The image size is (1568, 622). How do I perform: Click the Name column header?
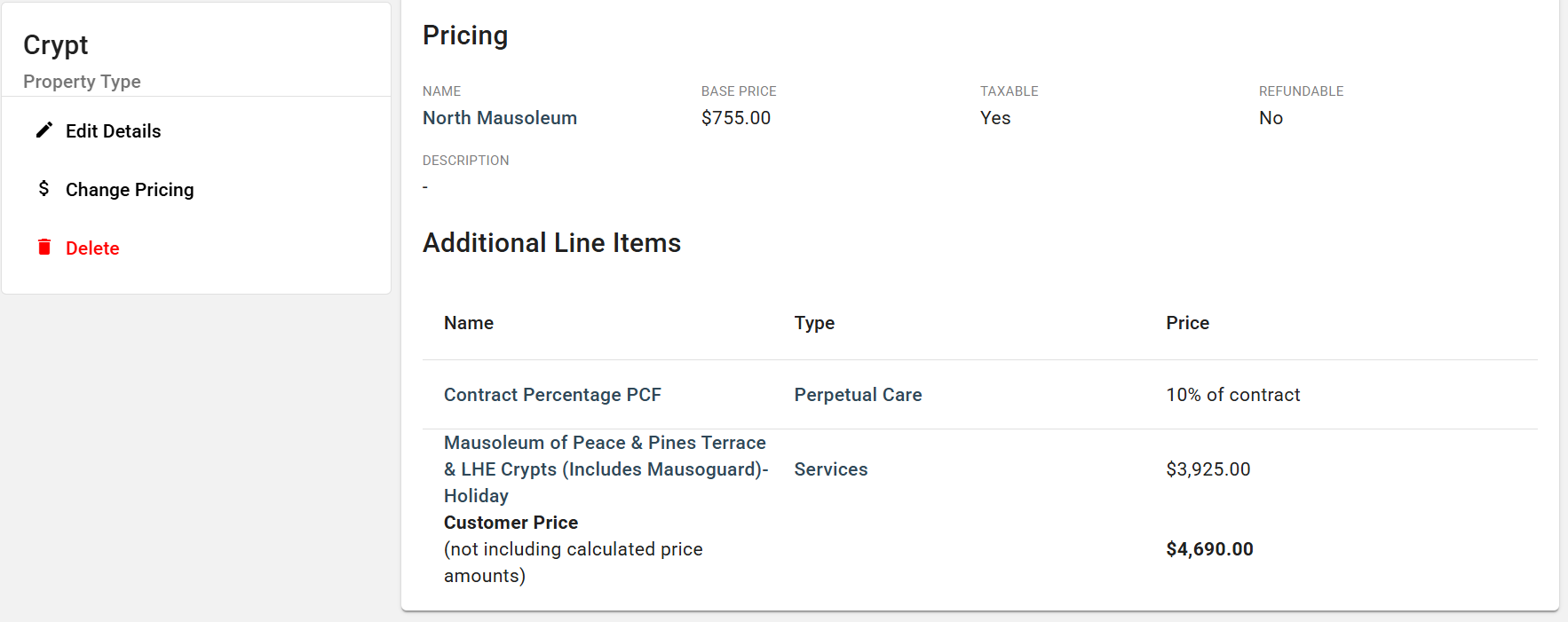coord(469,323)
